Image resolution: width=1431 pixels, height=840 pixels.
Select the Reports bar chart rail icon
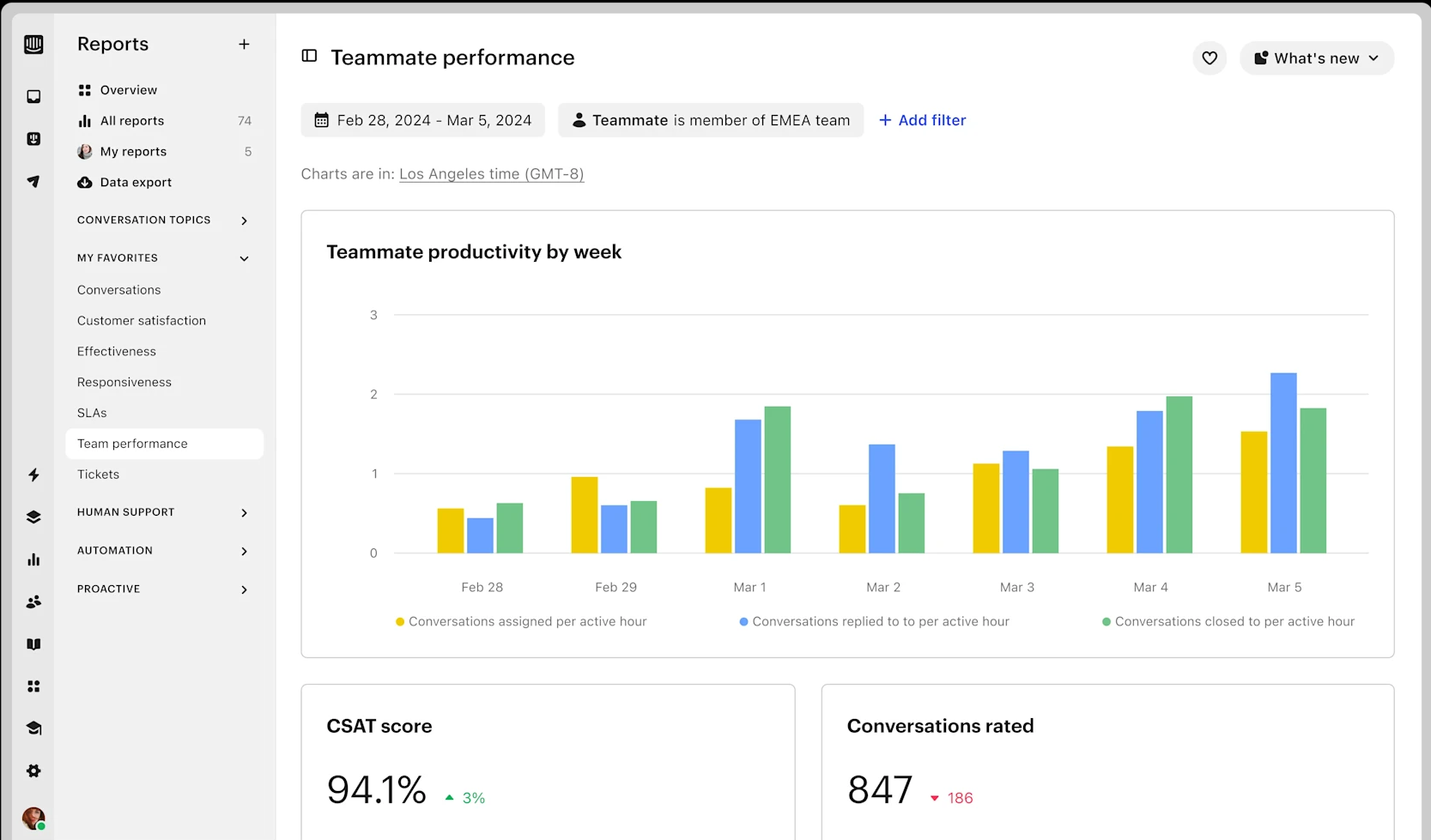(x=33, y=559)
